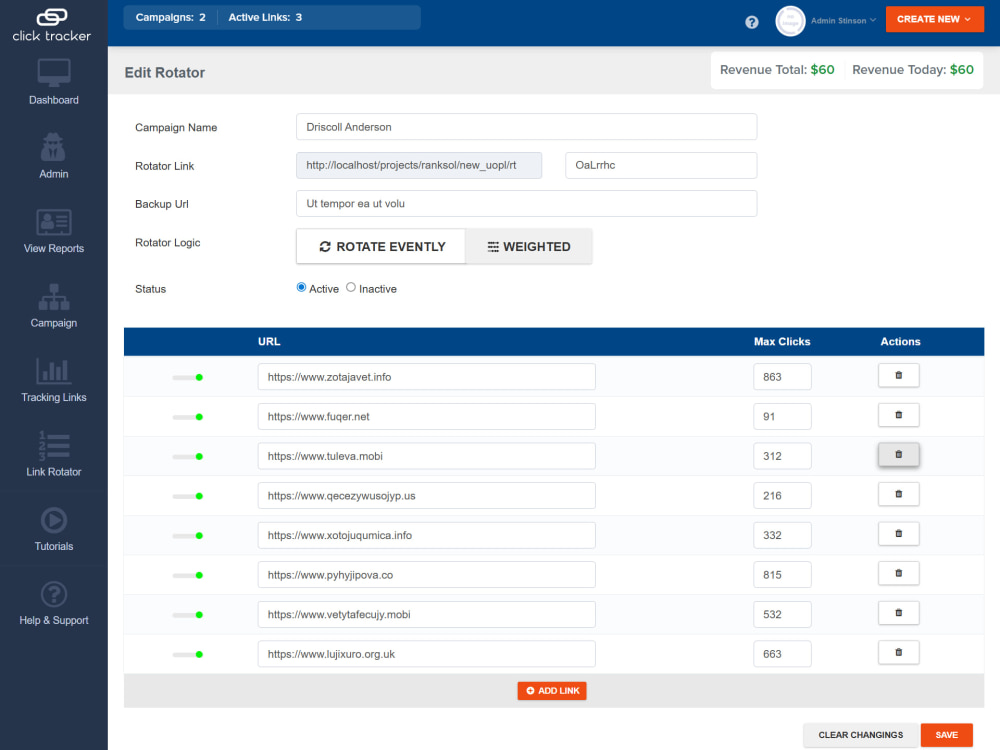Screen dimensions: 1000x750
Task: Toggle the tuleva.mobi link switch
Action: coord(188,457)
